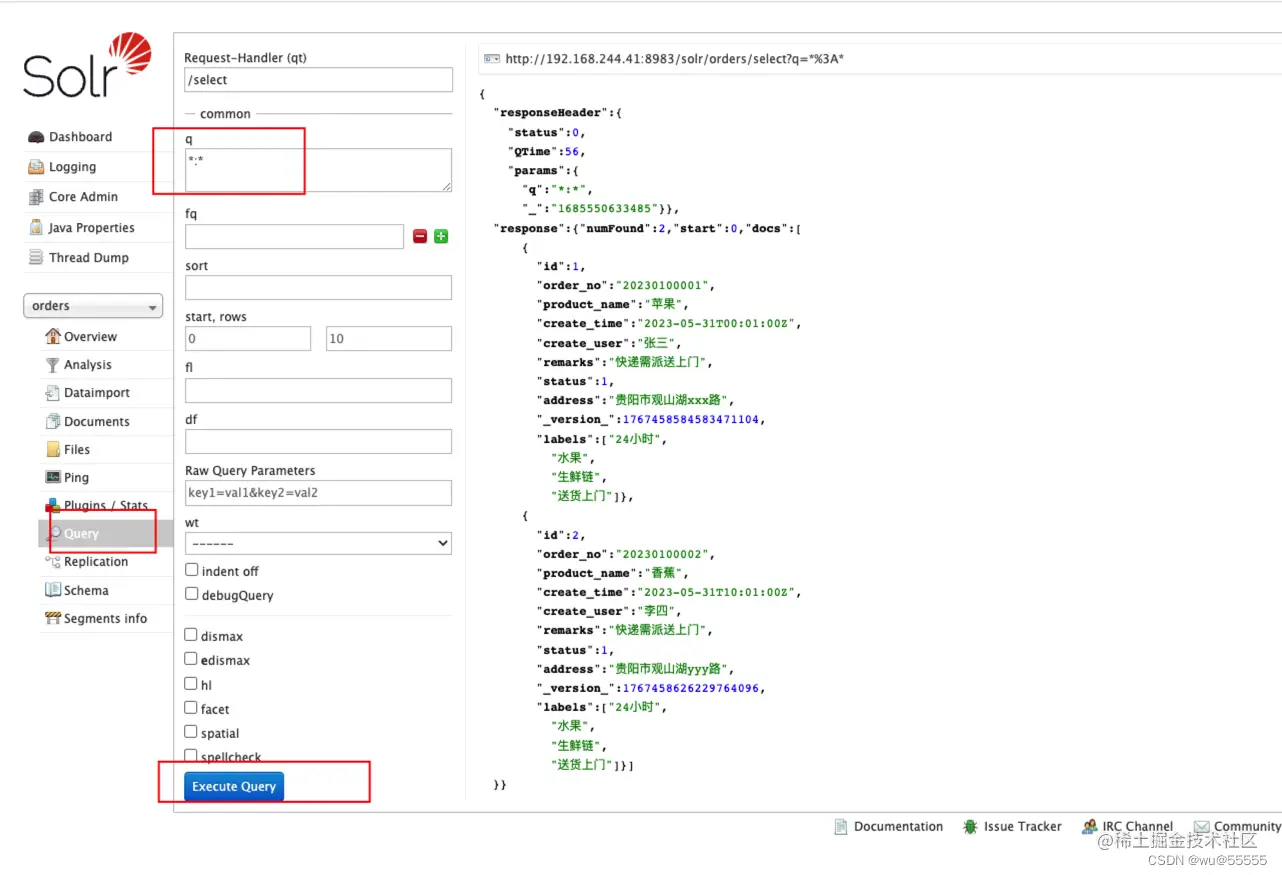Click the Dashboard gauge icon
Viewport: 1282px width, 875px height.
[x=36, y=137]
